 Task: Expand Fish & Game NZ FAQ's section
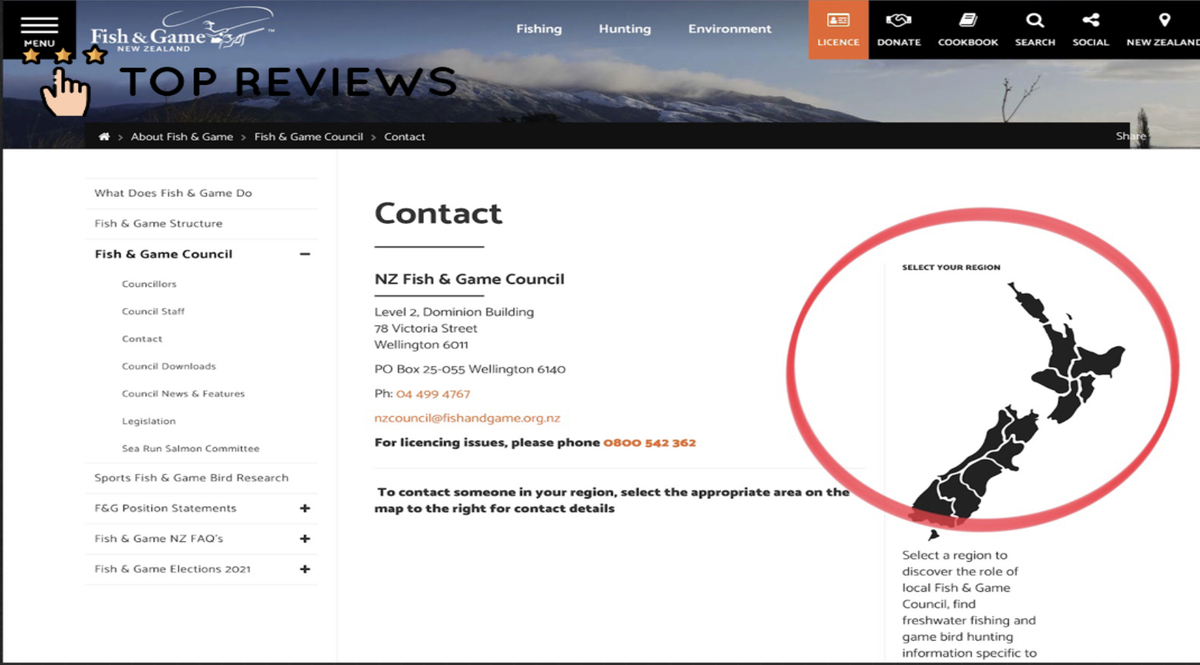click(305, 539)
